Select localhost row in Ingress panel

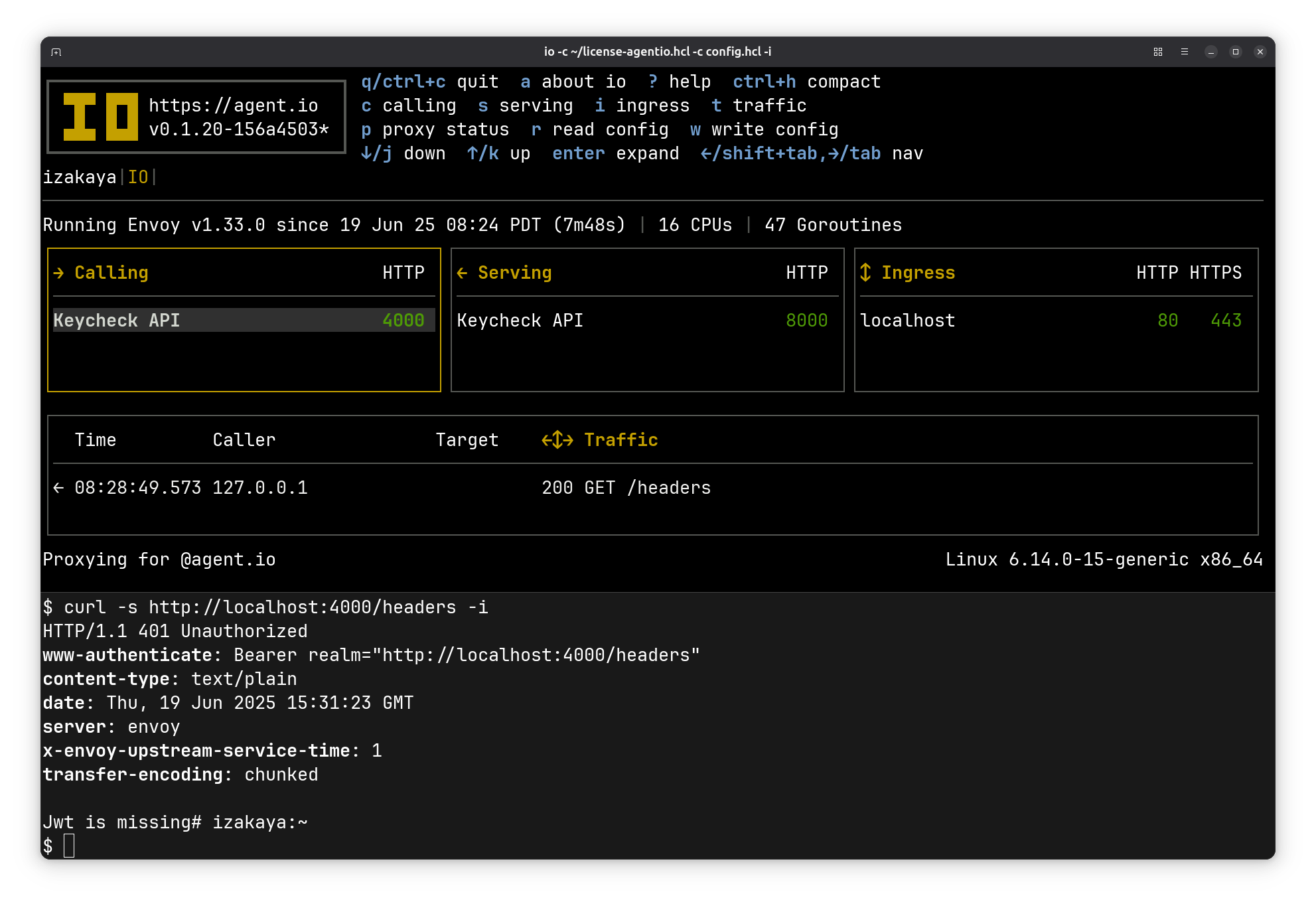pos(1057,321)
